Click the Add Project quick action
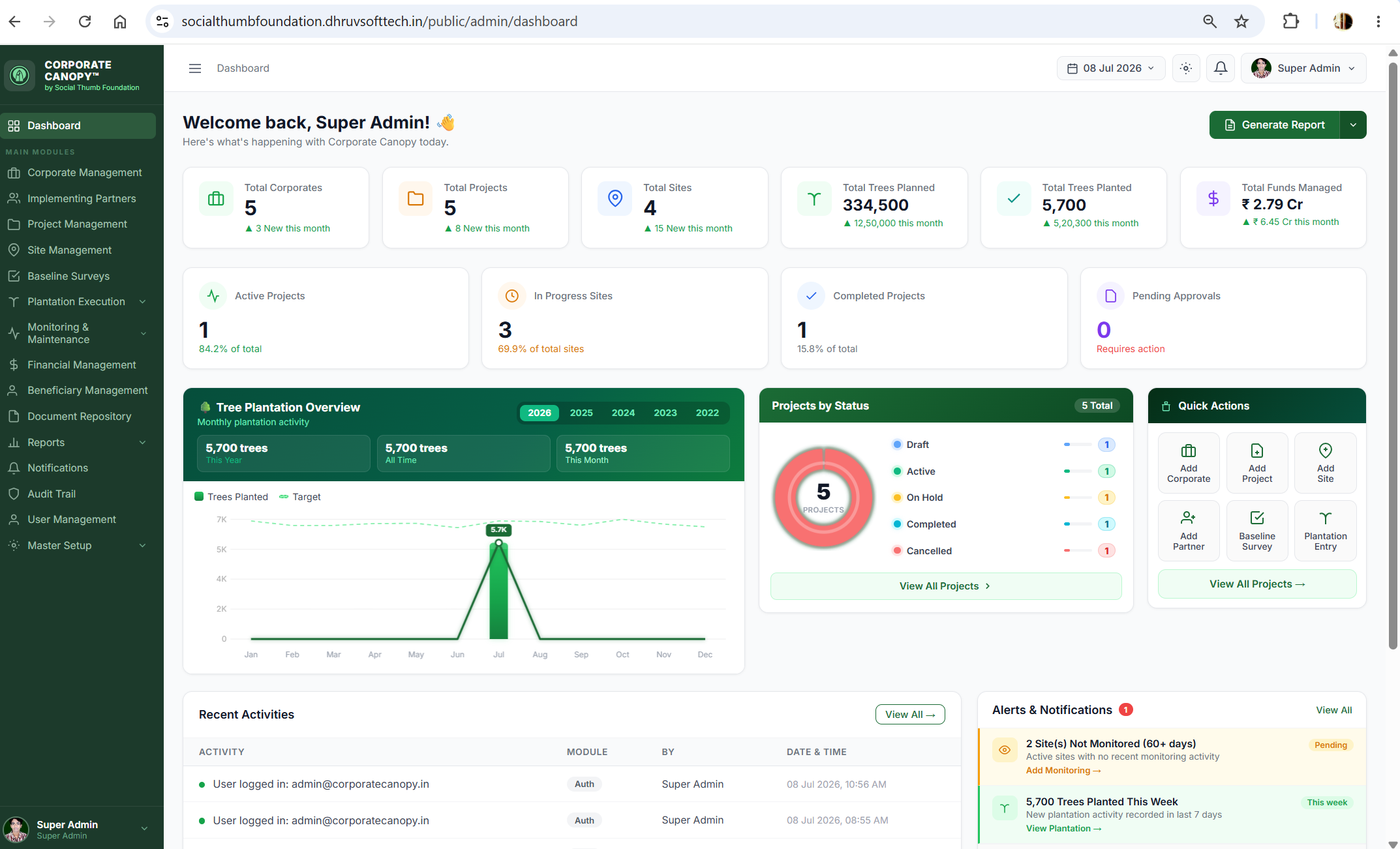Viewport: 1400px width, 849px height. click(1256, 463)
